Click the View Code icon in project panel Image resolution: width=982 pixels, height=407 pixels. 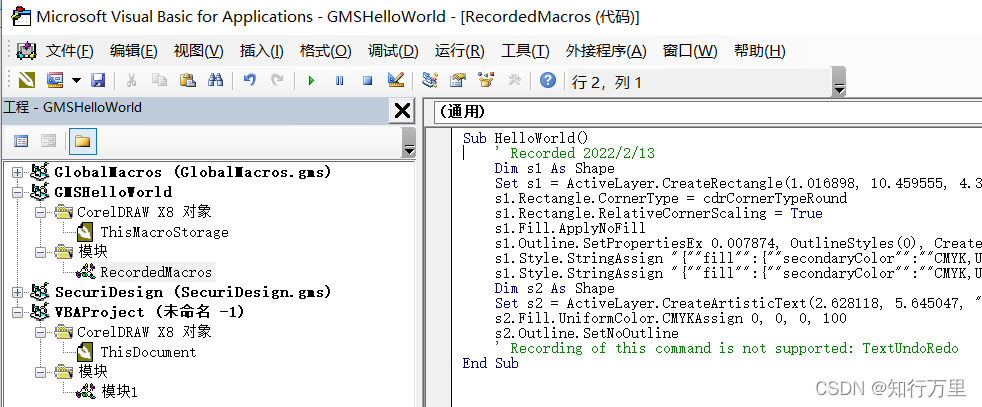pos(21,141)
